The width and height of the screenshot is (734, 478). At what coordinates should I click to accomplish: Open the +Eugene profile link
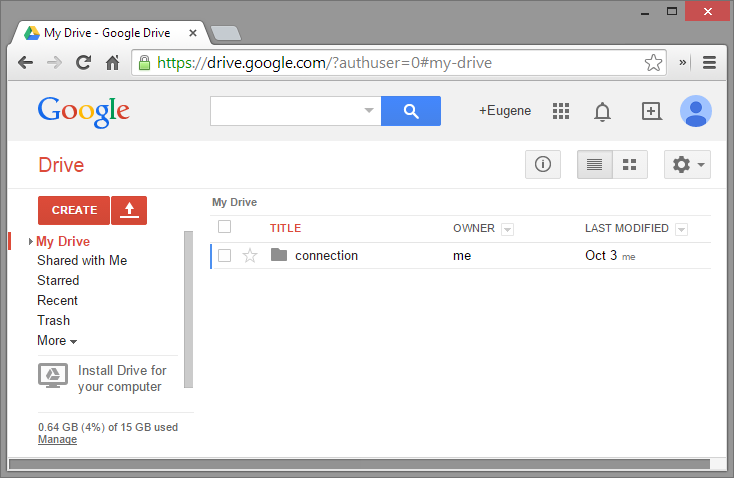coord(505,110)
